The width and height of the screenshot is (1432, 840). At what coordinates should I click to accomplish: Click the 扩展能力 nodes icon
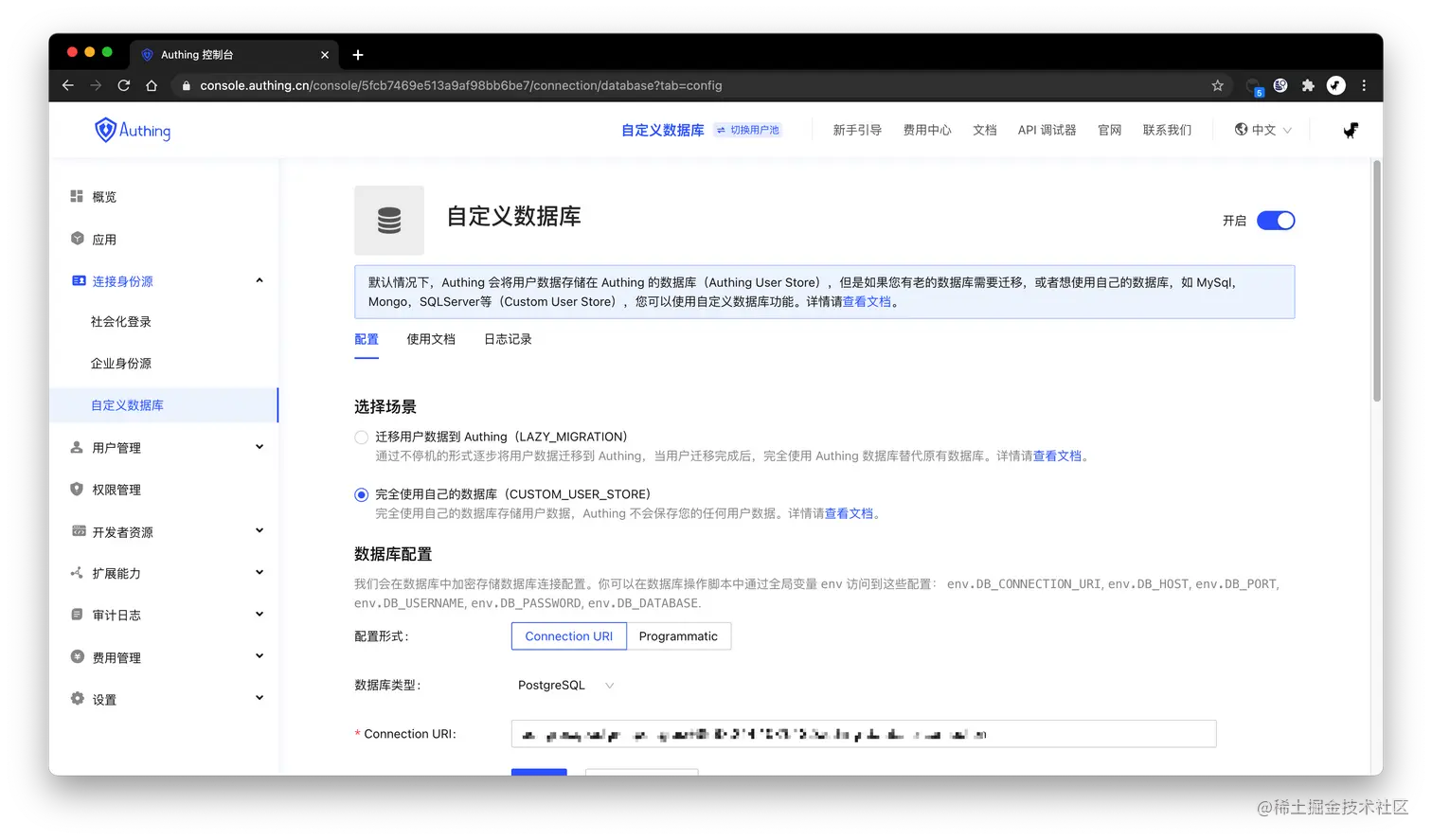click(x=77, y=573)
